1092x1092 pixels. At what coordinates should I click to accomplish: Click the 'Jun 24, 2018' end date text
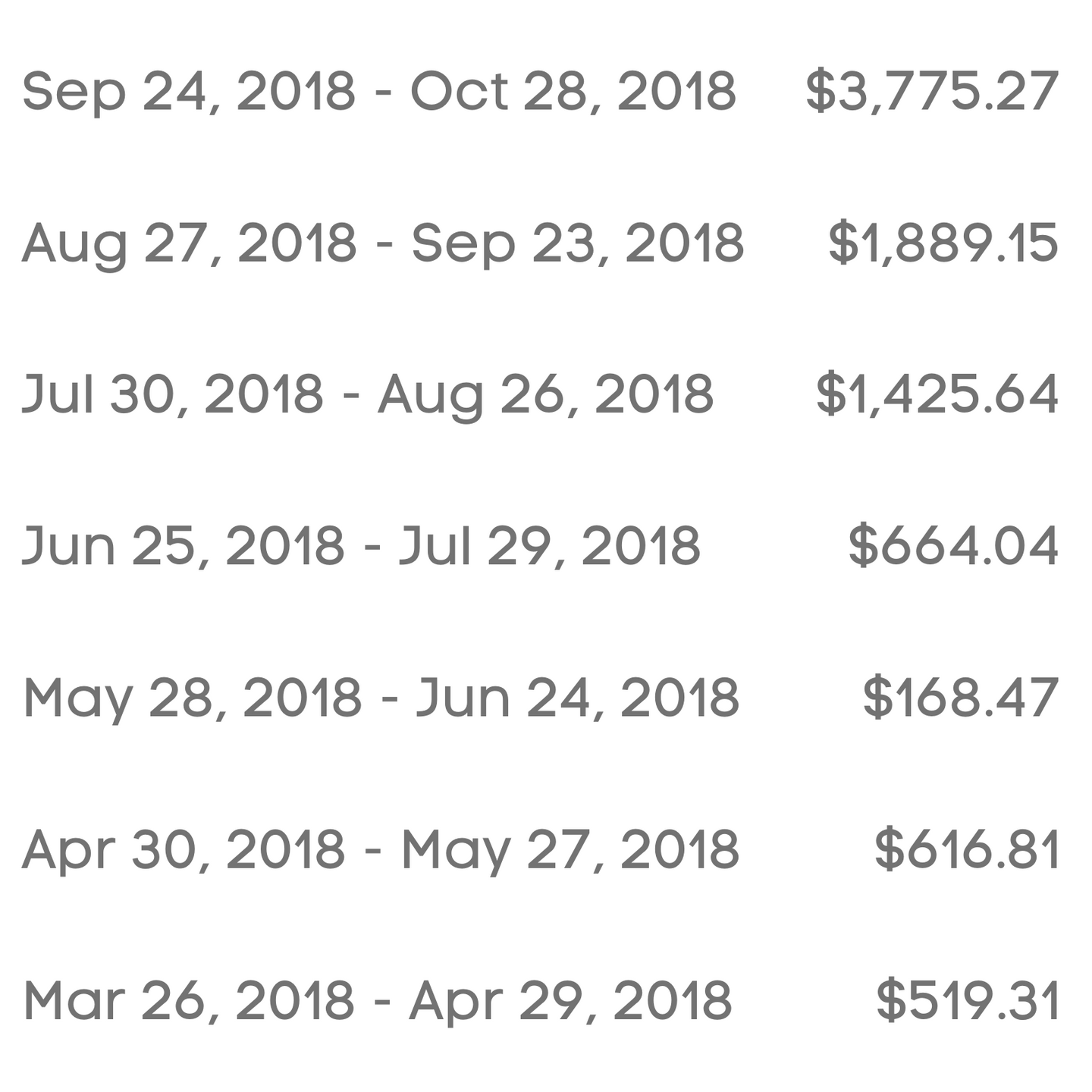click(x=578, y=698)
